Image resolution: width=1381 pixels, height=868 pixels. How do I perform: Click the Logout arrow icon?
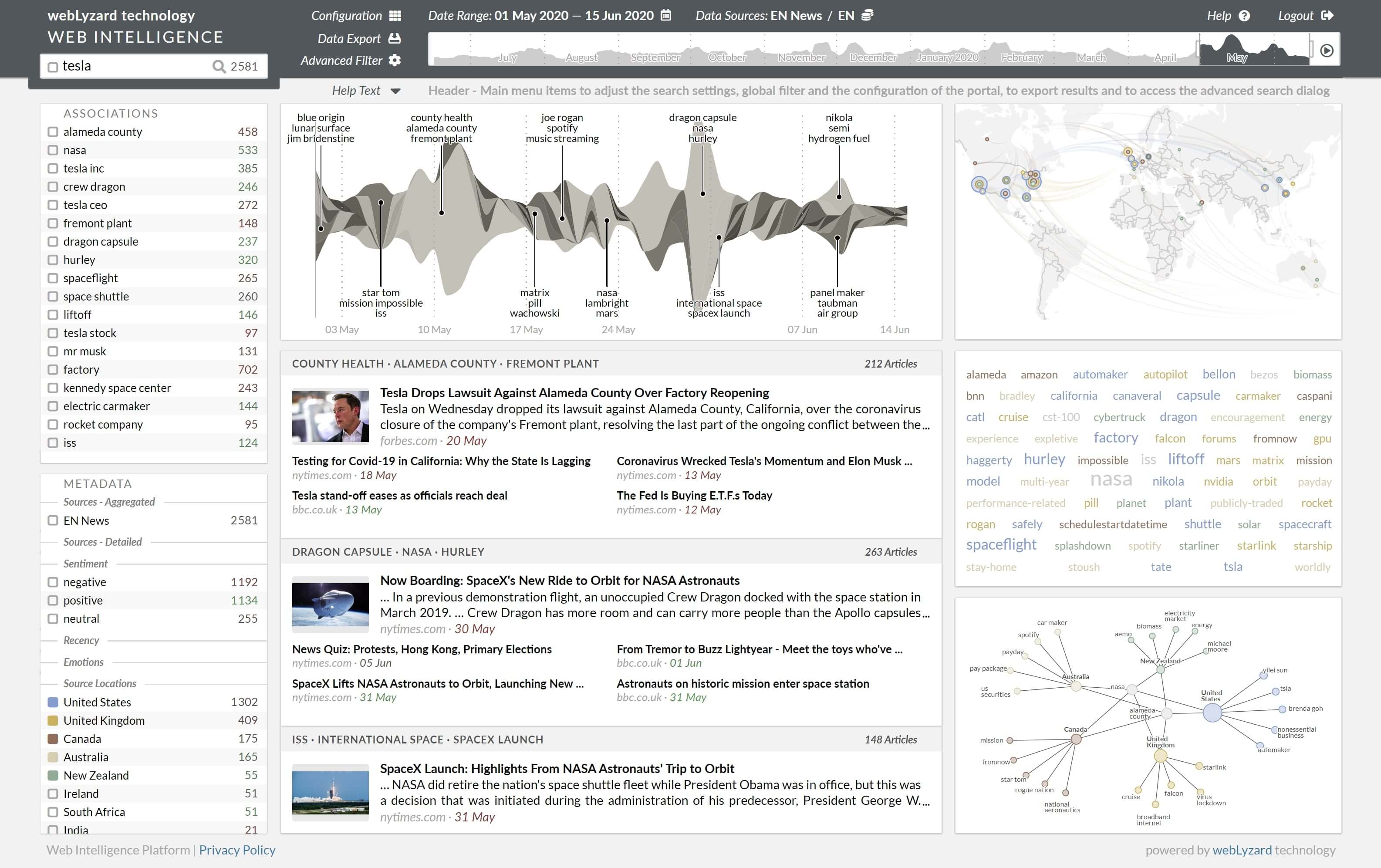pos(1327,16)
